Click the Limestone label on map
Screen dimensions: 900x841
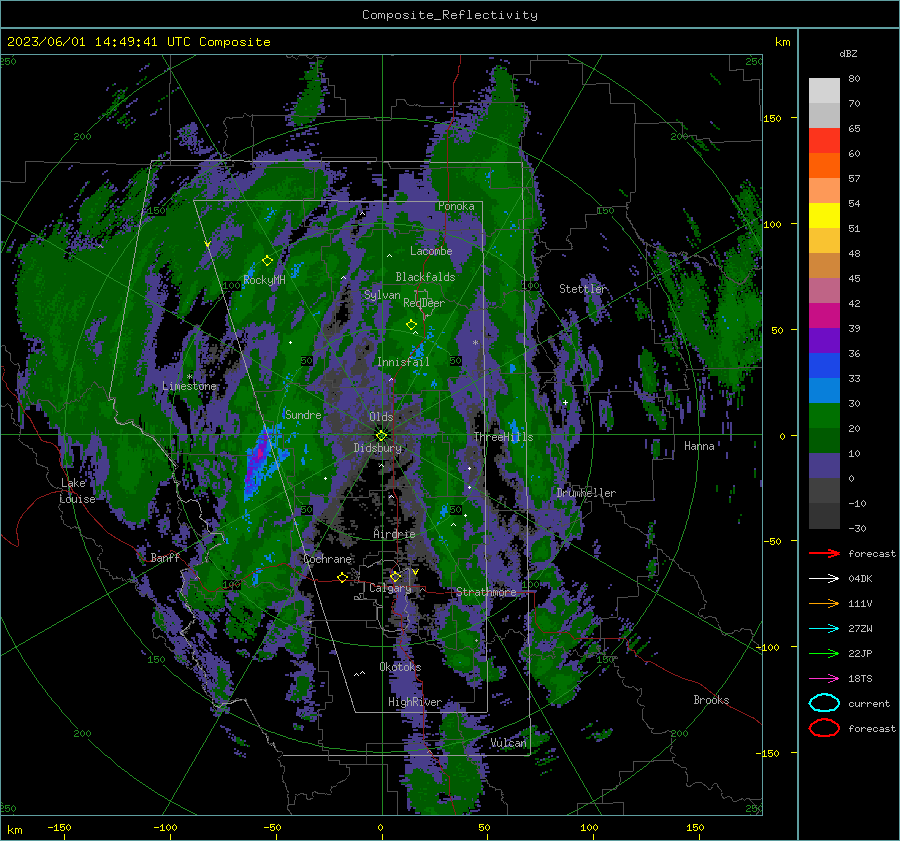(x=189, y=386)
